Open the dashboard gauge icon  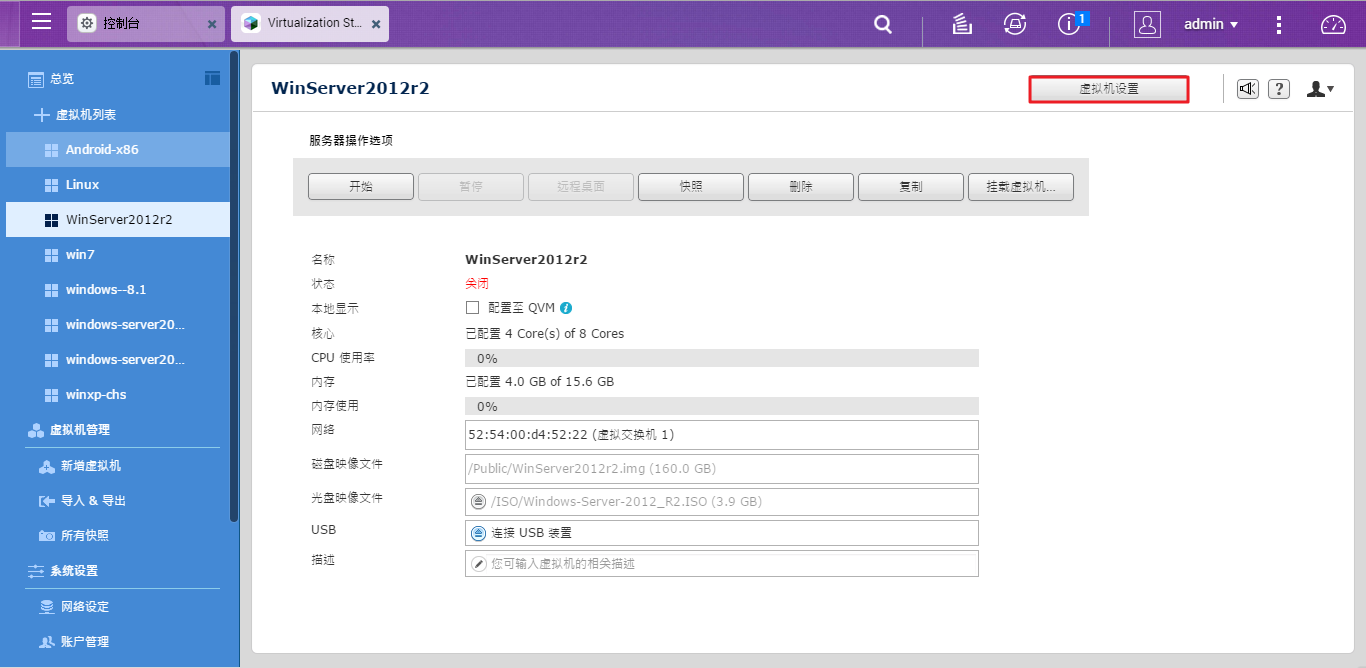pyautogui.click(x=1334, y=25)
